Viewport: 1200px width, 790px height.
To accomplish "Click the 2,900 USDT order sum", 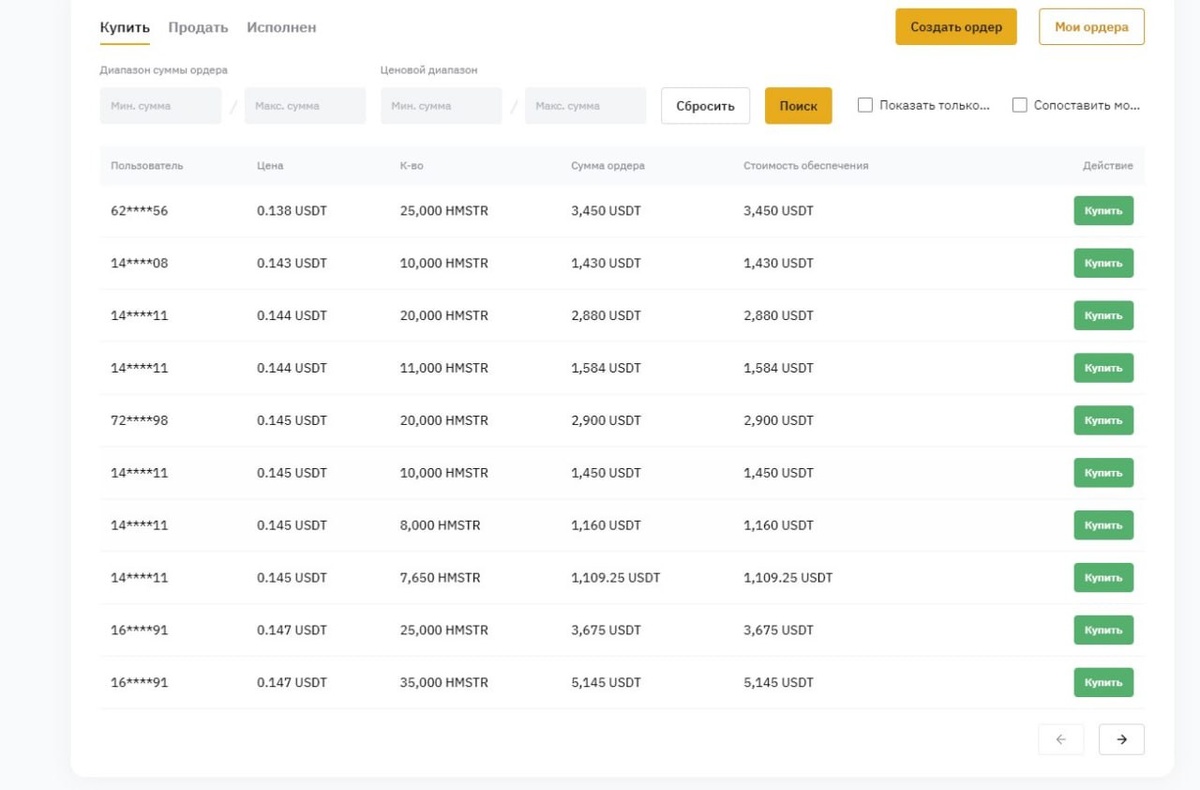I will point(606,420).
